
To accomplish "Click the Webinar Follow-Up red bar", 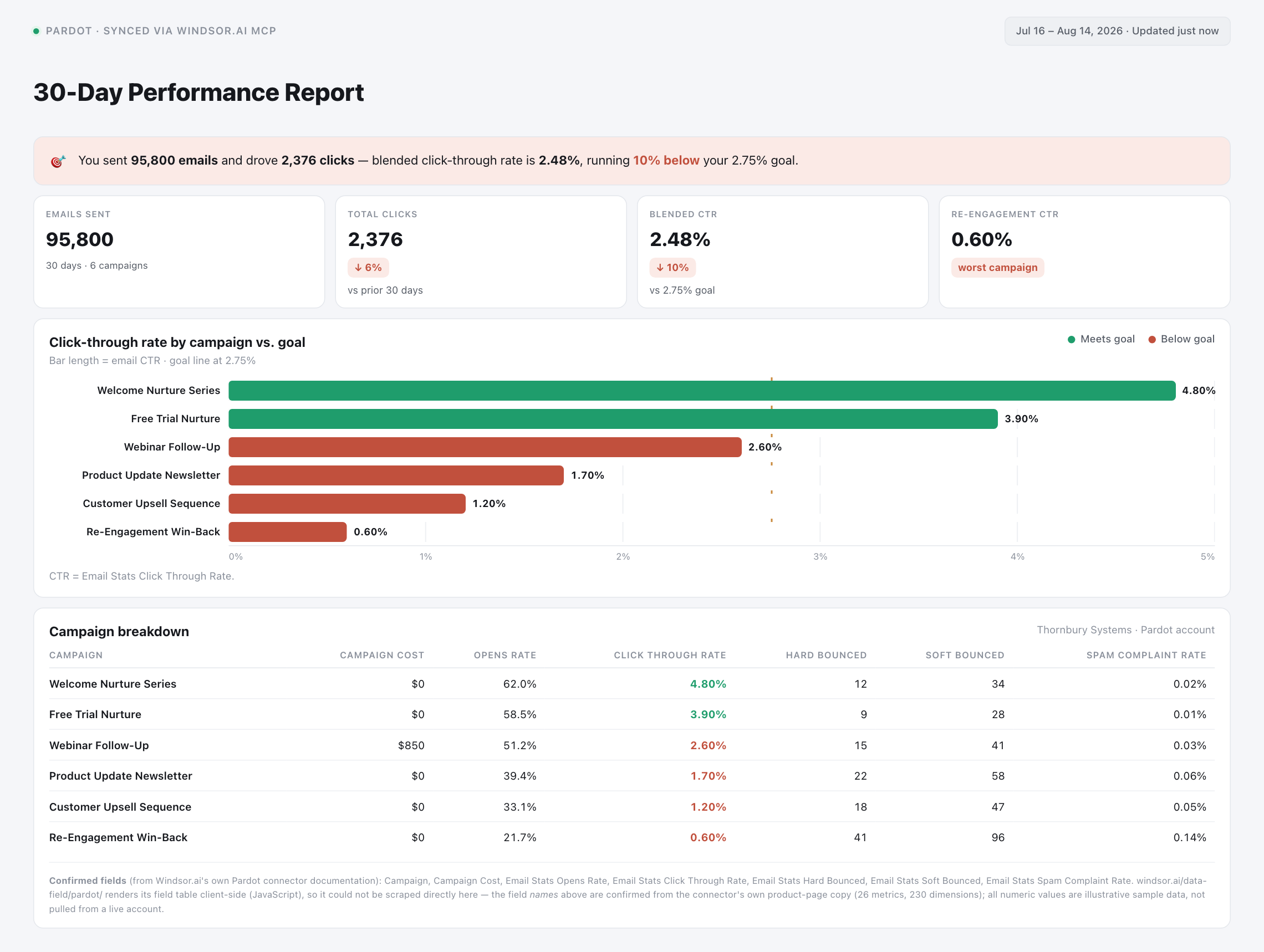I will point(485,447).
